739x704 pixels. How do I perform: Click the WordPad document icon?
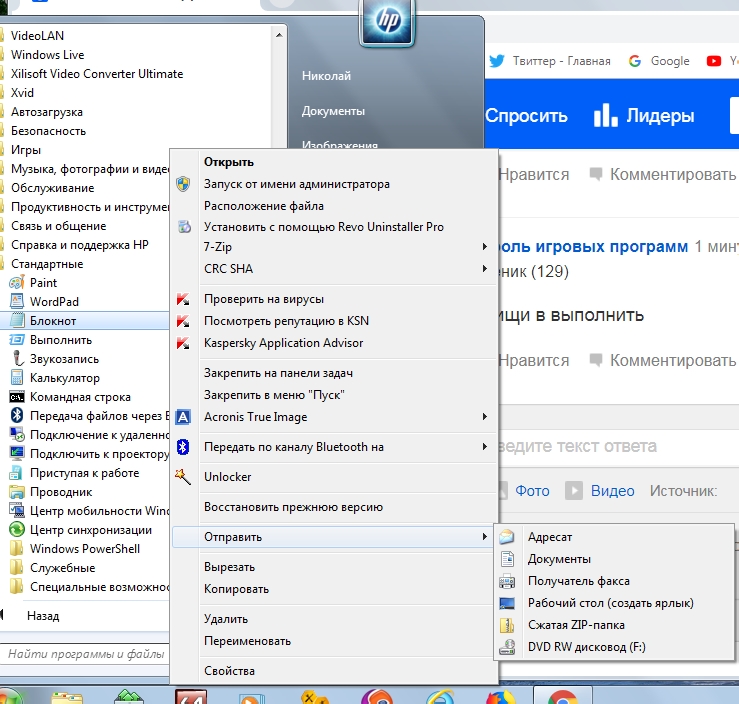[x=17, y=302]
